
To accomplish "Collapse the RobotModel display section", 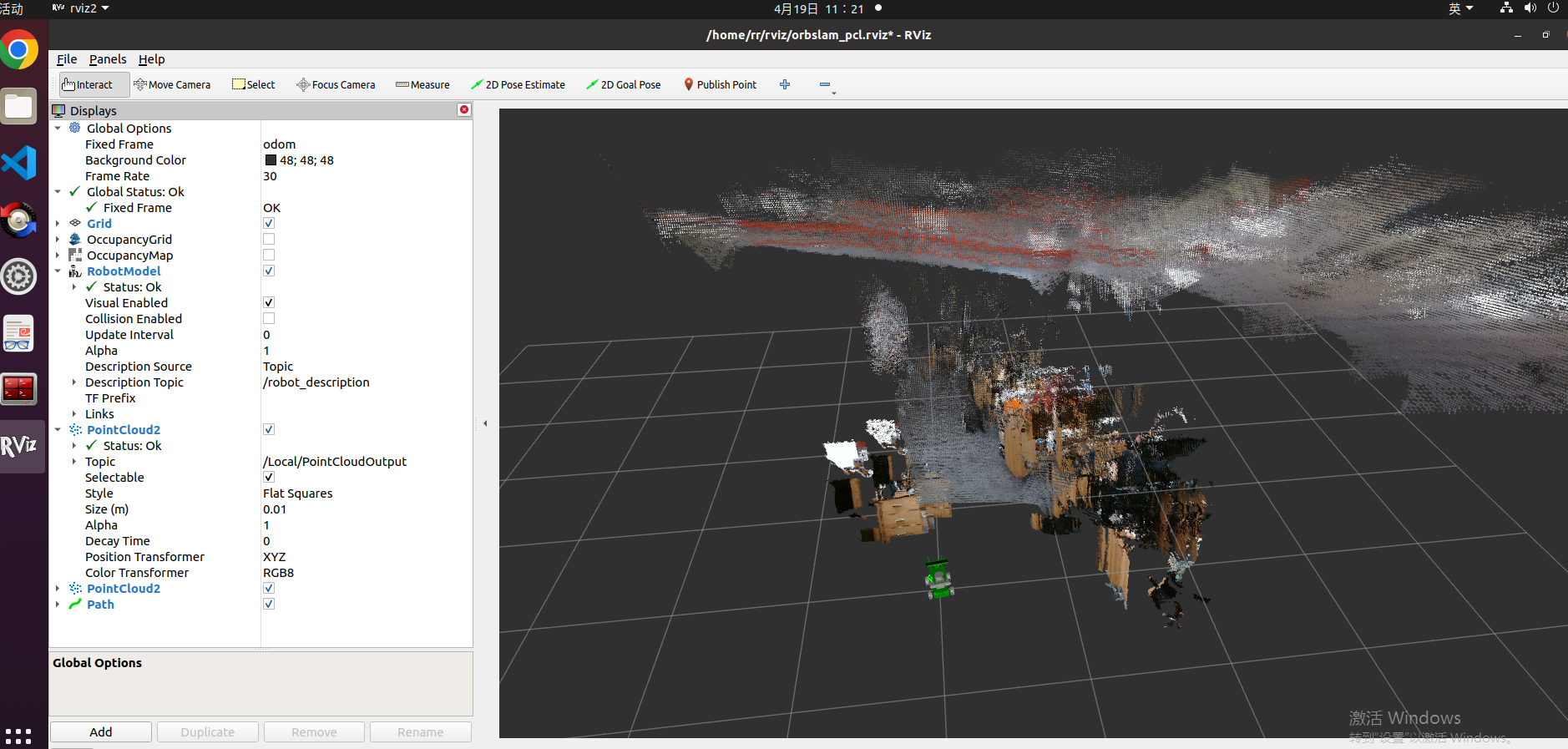I will tap(58, 271).
